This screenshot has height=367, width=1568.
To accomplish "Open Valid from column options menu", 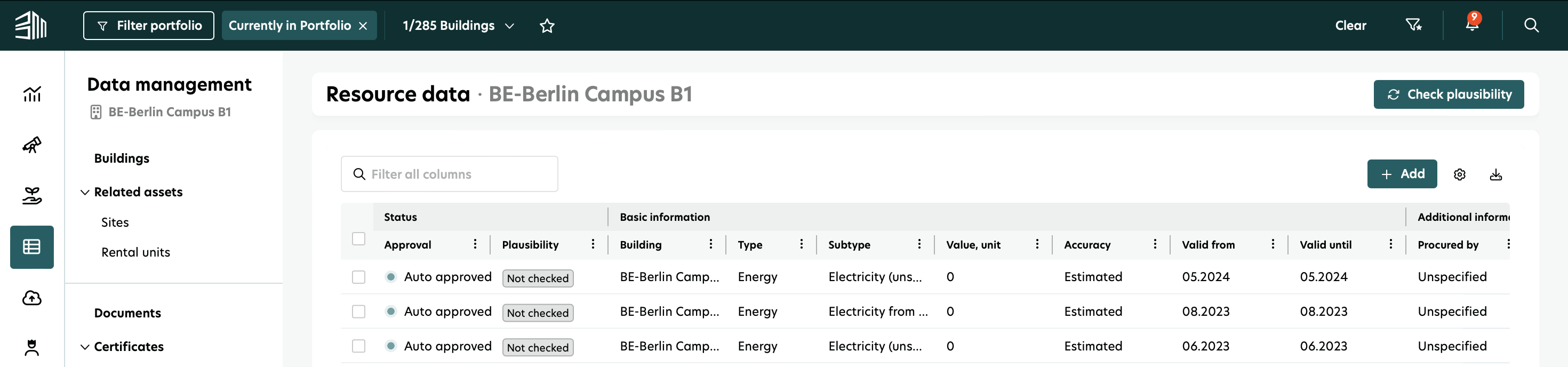I will 1273,244.
